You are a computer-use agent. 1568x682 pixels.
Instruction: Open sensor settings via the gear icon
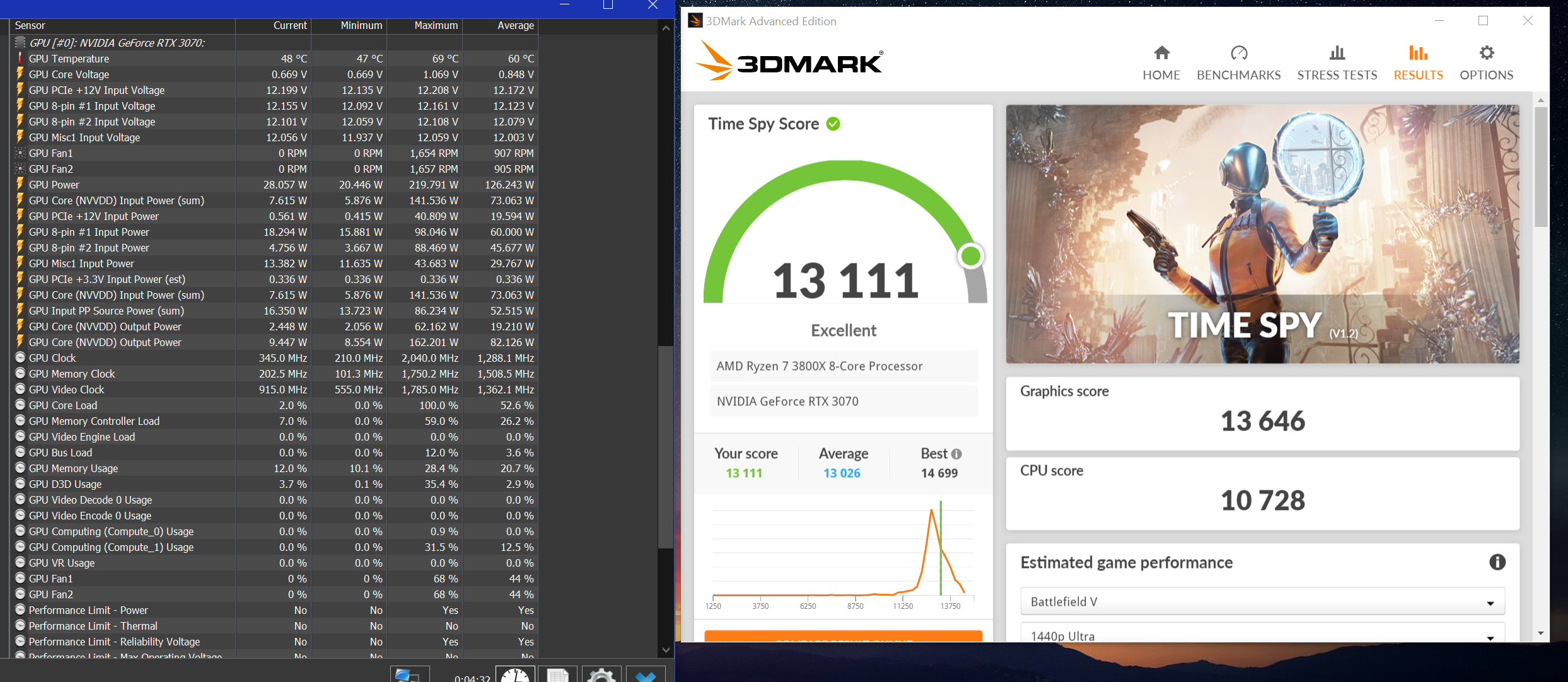[x=601, y=674]
